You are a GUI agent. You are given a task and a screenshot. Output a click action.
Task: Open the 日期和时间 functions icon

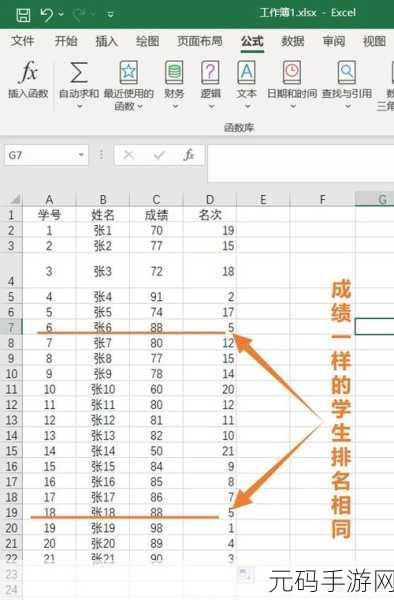[292, 72]
